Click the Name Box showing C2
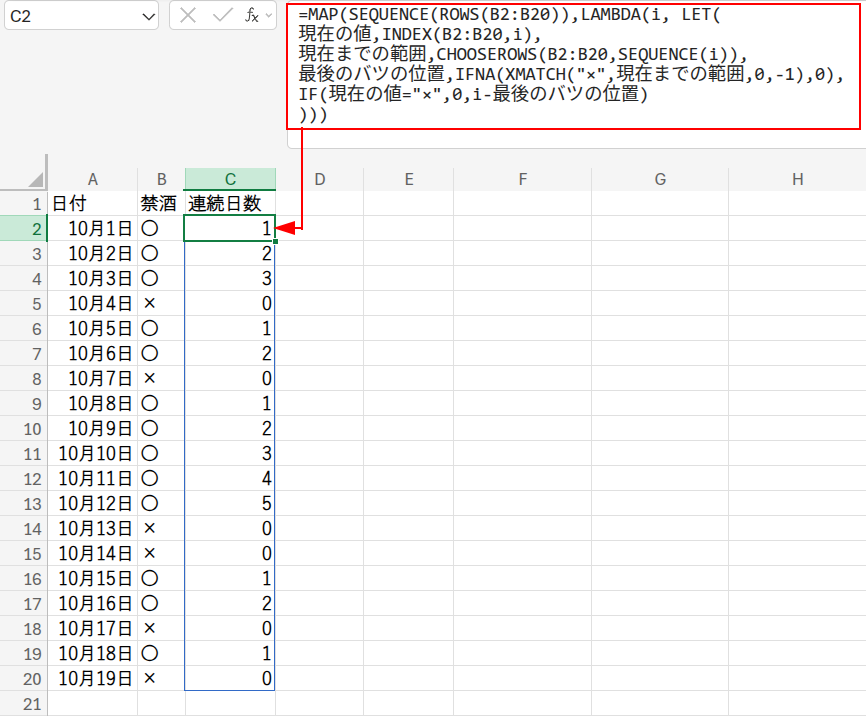Screen dimensions: 866x716 70,16
